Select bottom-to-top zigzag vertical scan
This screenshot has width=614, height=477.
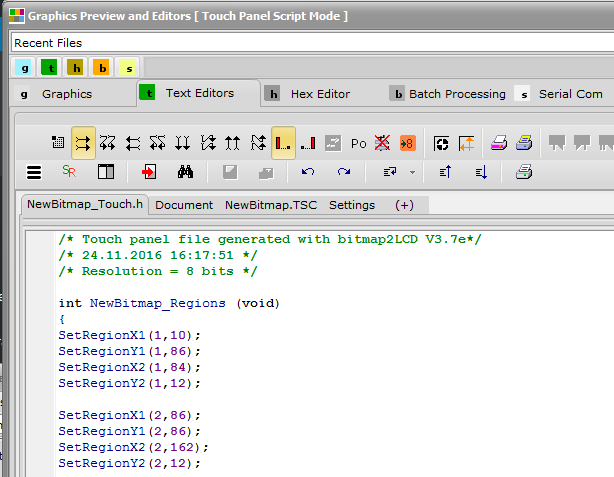click(x=258, y=143)
